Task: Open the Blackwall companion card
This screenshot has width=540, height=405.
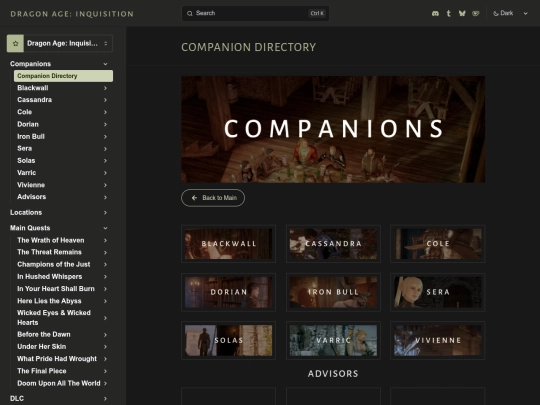Action: [x=229, y=244]
